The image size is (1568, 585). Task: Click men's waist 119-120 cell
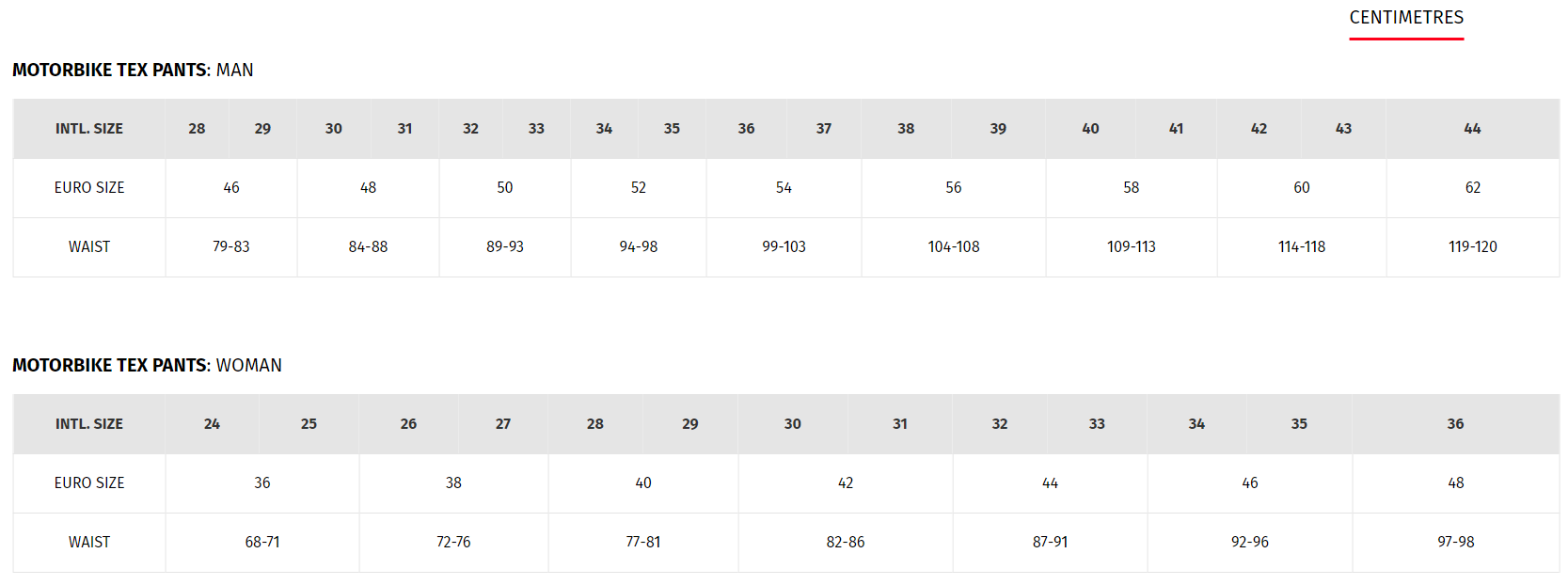(x=1473, y=247)
